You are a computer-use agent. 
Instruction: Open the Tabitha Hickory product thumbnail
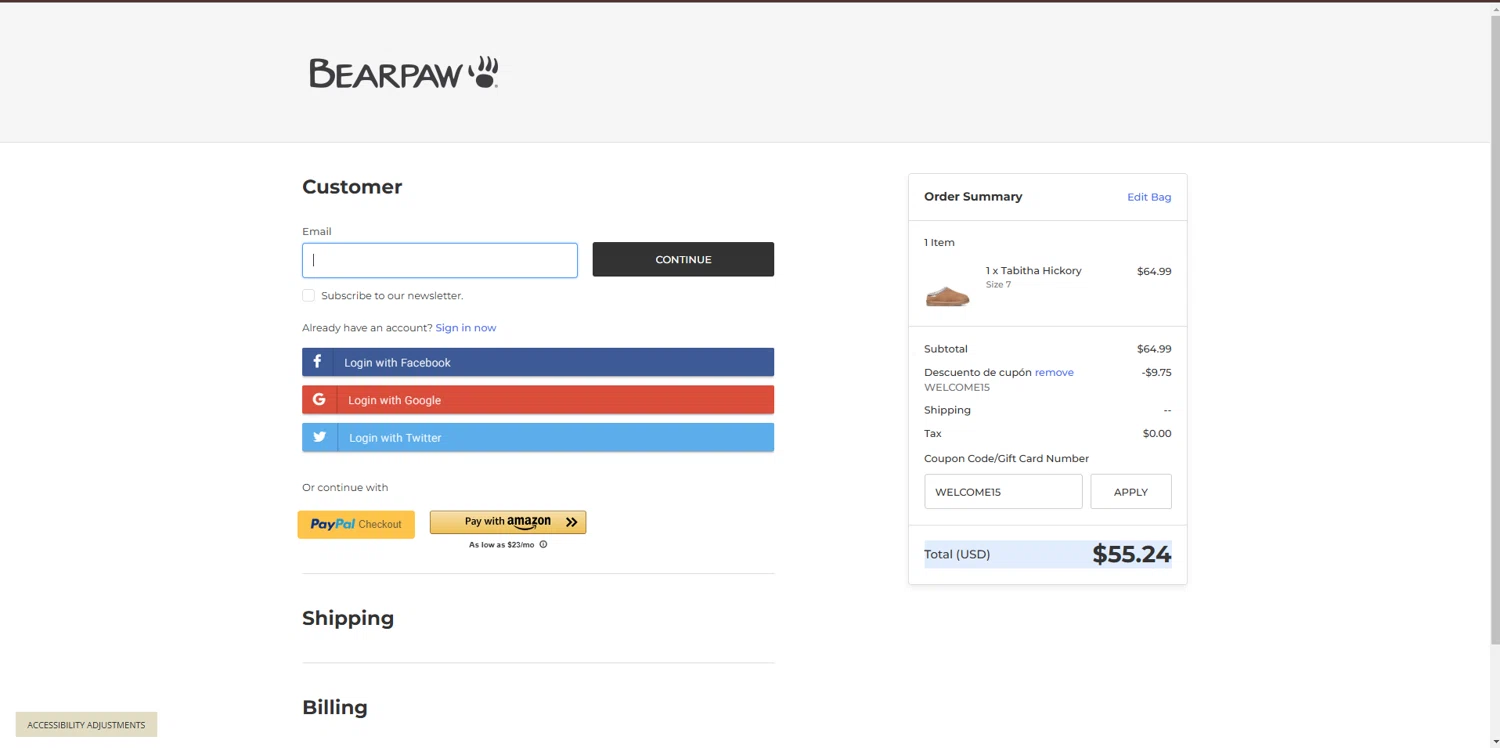click(x=947, y=296)
